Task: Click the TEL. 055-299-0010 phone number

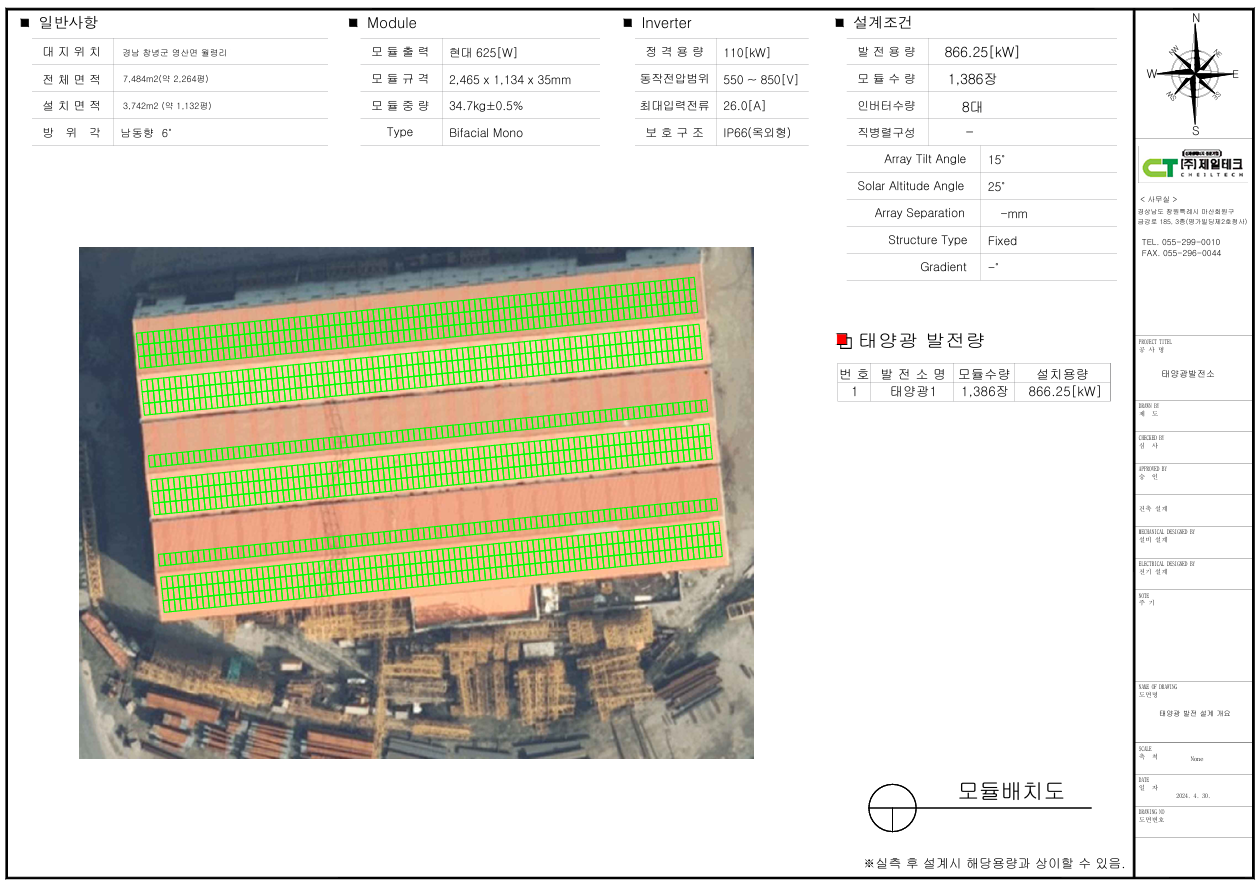Action: tap(1180, 242)
